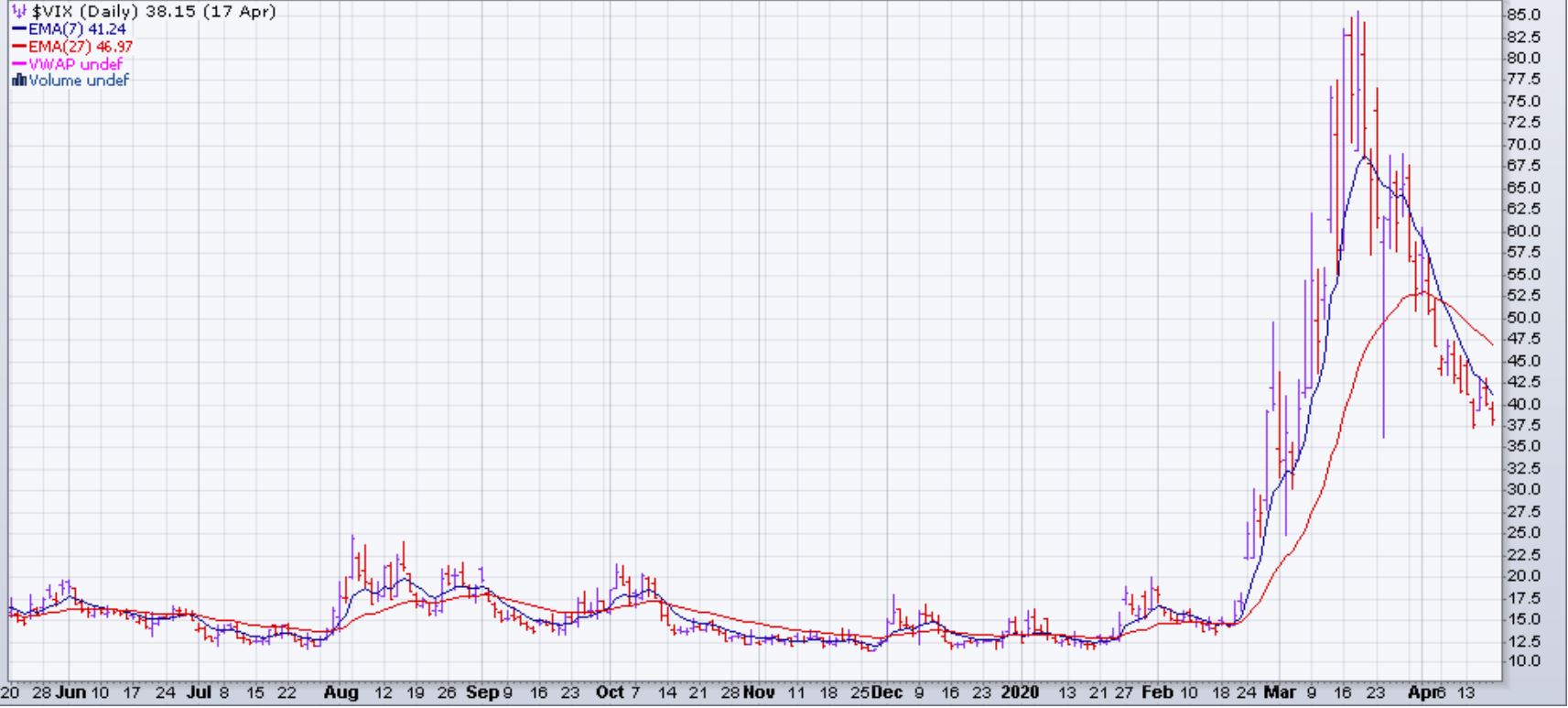Click the red EMA(27) line marker
Screen dimensions: 1568x708
19,47
